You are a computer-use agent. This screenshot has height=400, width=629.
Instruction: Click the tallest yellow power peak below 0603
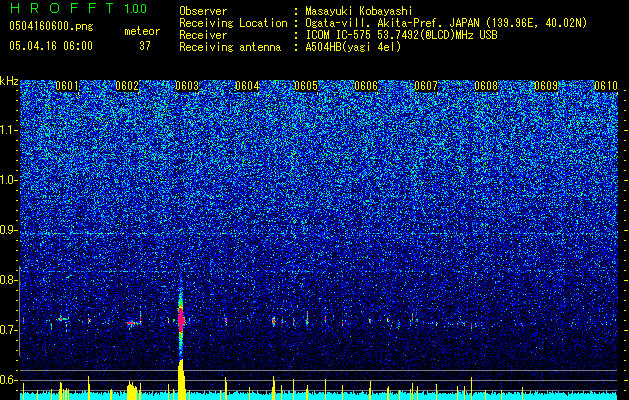[181, 379]
